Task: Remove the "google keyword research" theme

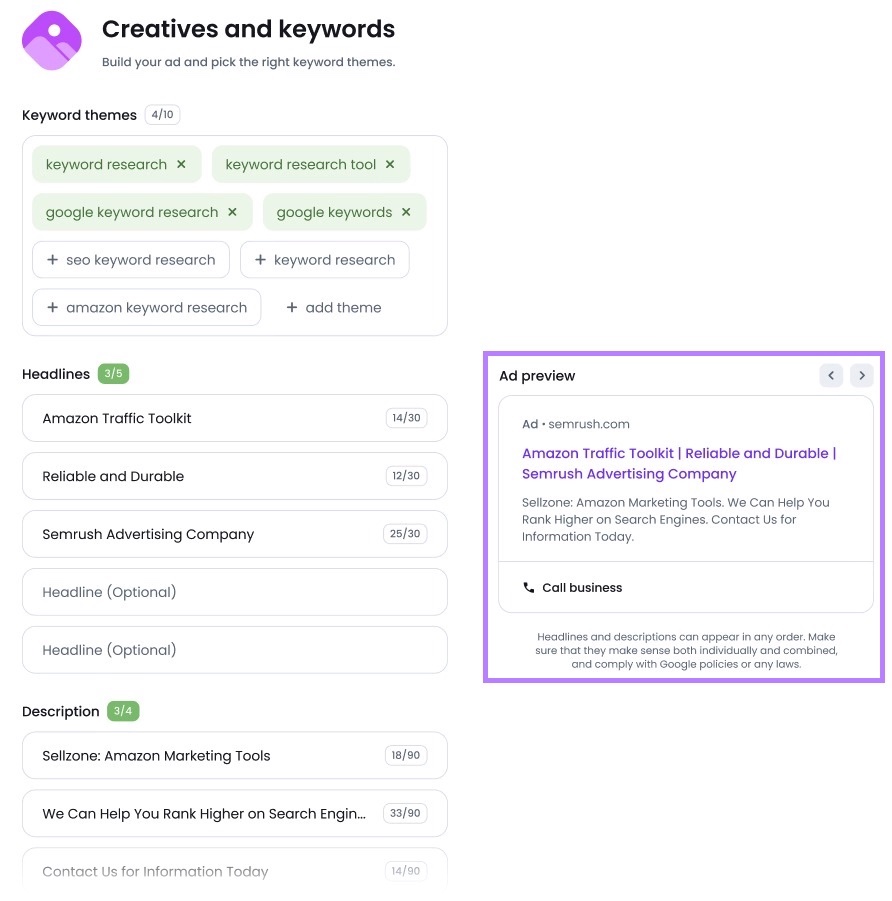Action: tap(232, 212)
